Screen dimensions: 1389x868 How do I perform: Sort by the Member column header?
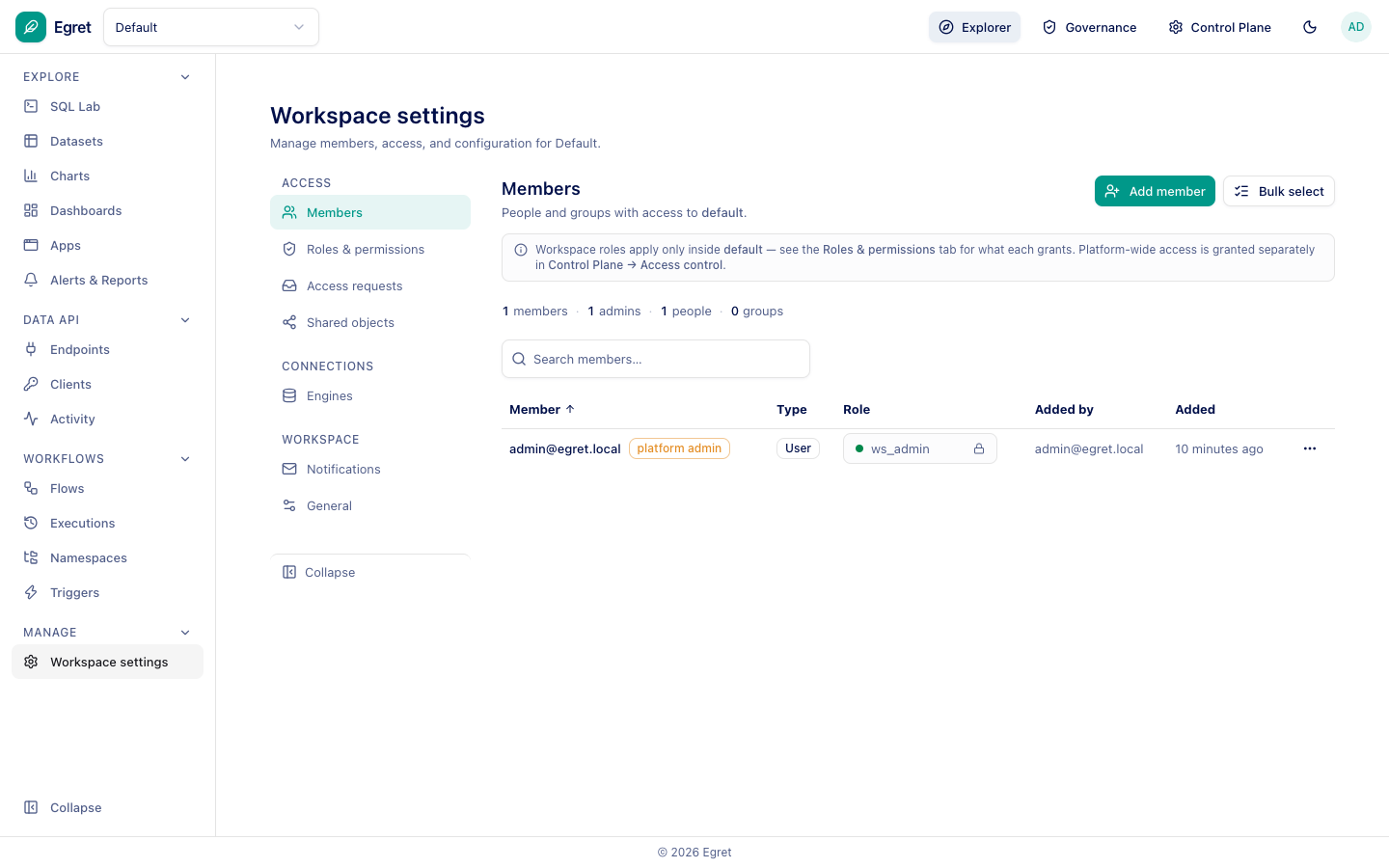(x=542, y=410)
